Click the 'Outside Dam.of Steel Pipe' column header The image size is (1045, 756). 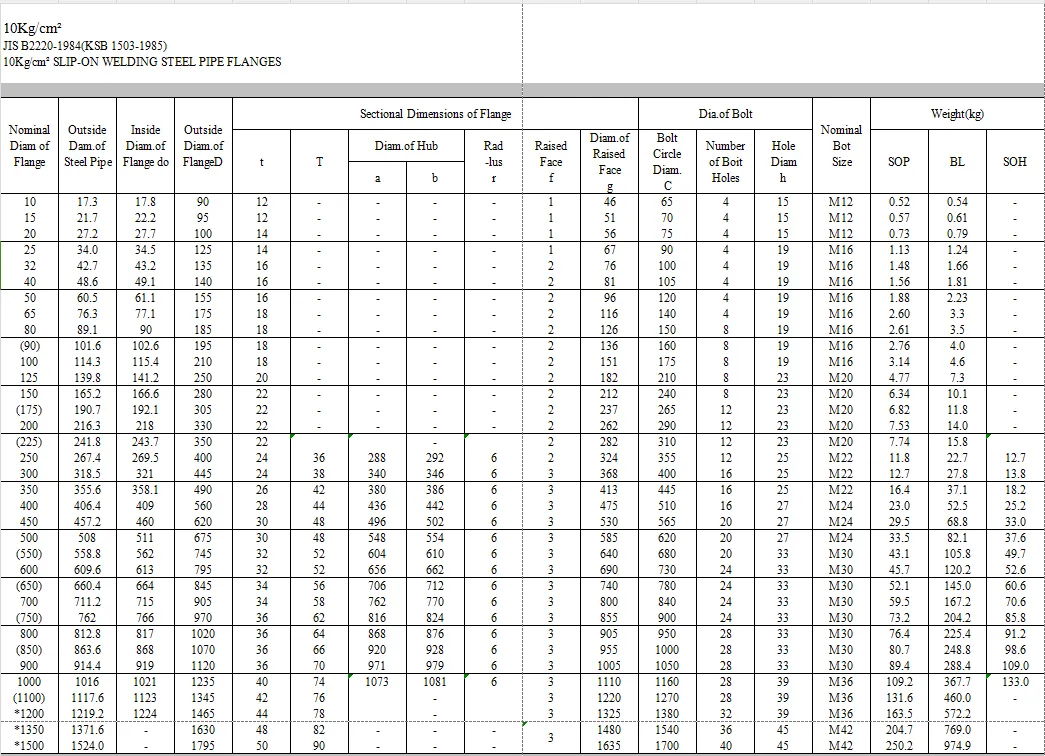point(87,146)
